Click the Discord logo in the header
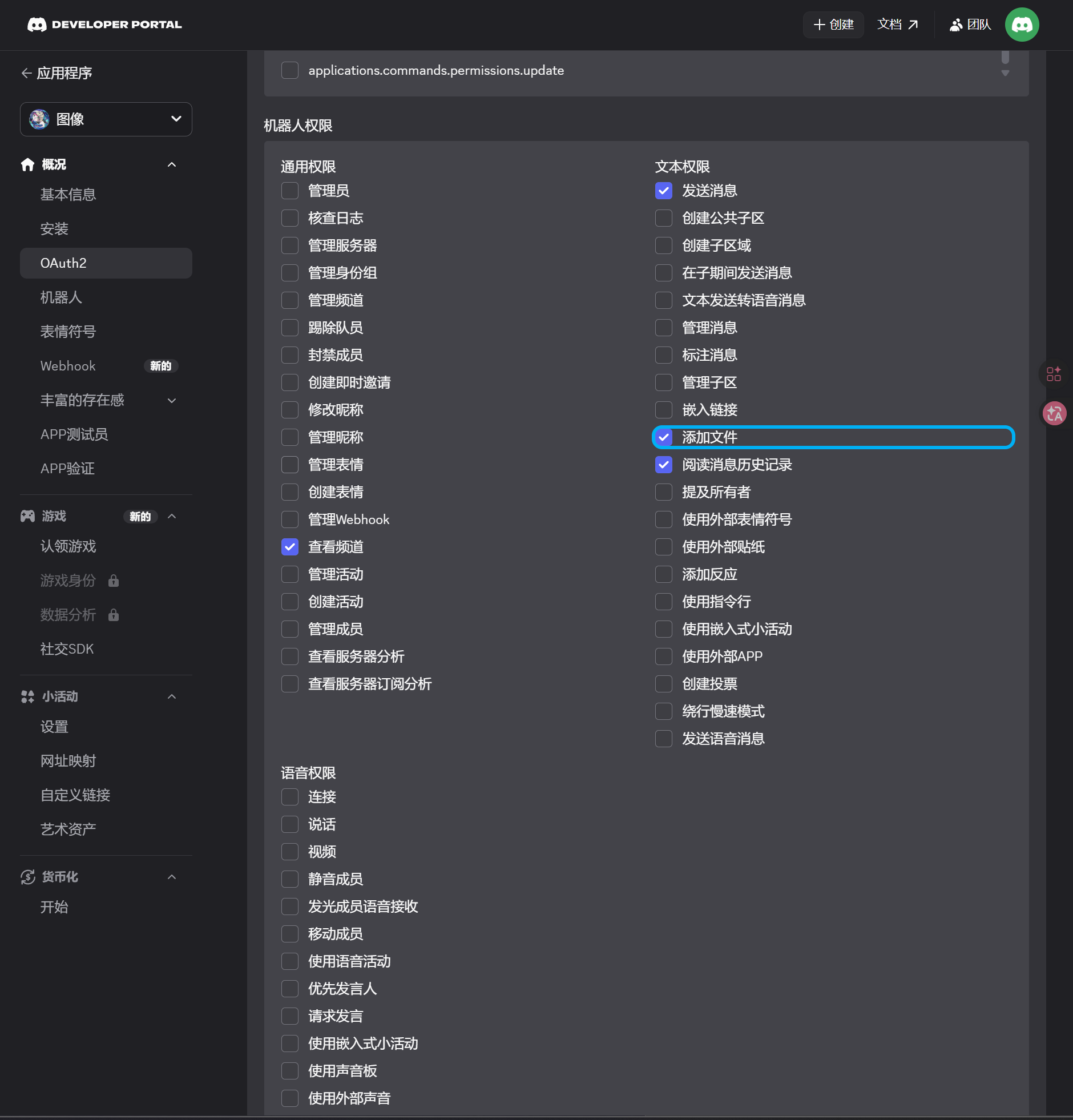 tap(37, 25)
